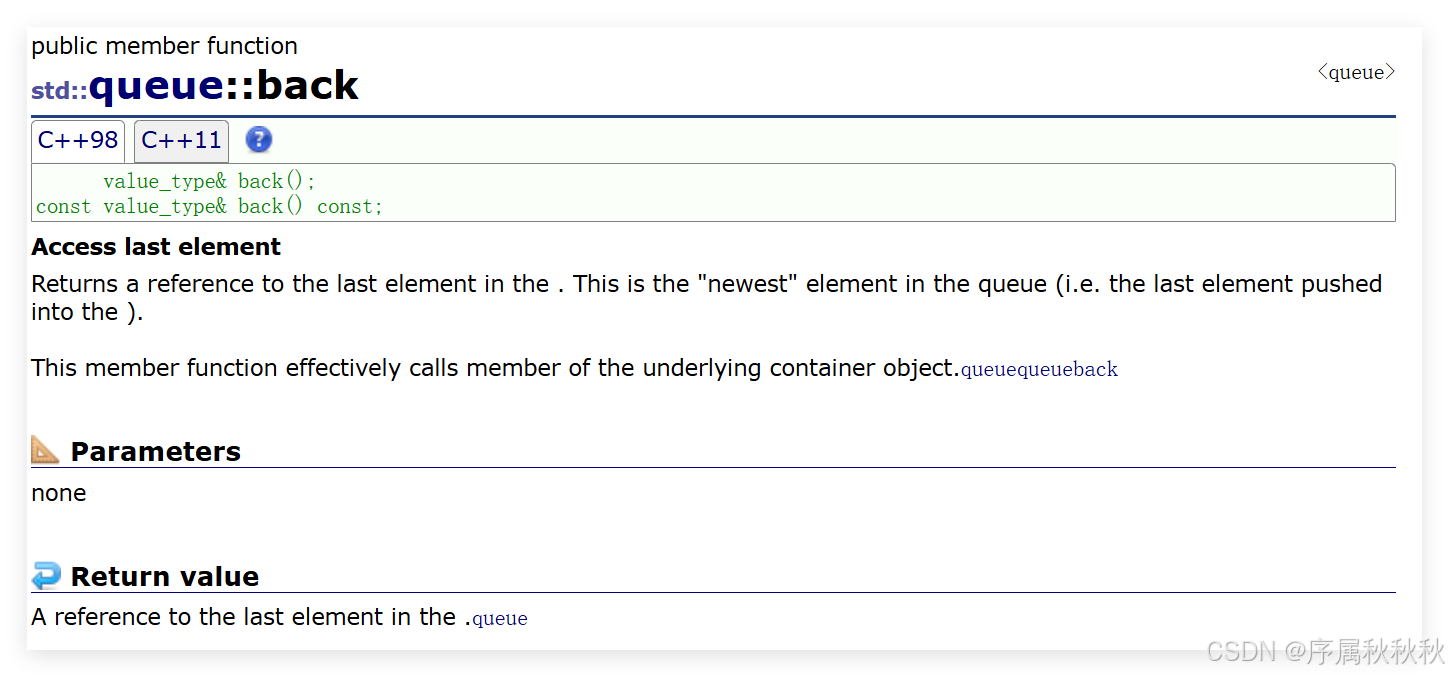Open the <queue> header link
Image resolution: width=1449 pixels, height=677 pixels.
pyautogui.click(x=1356, y=72)
